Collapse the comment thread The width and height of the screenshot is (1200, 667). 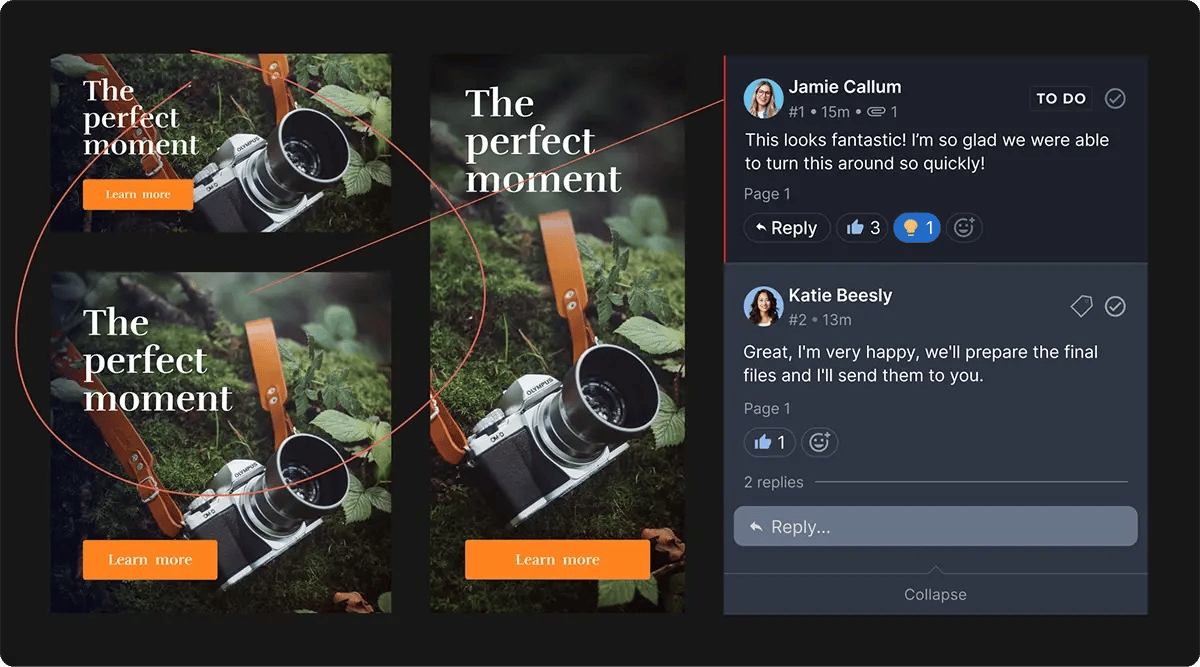(935, 594)
